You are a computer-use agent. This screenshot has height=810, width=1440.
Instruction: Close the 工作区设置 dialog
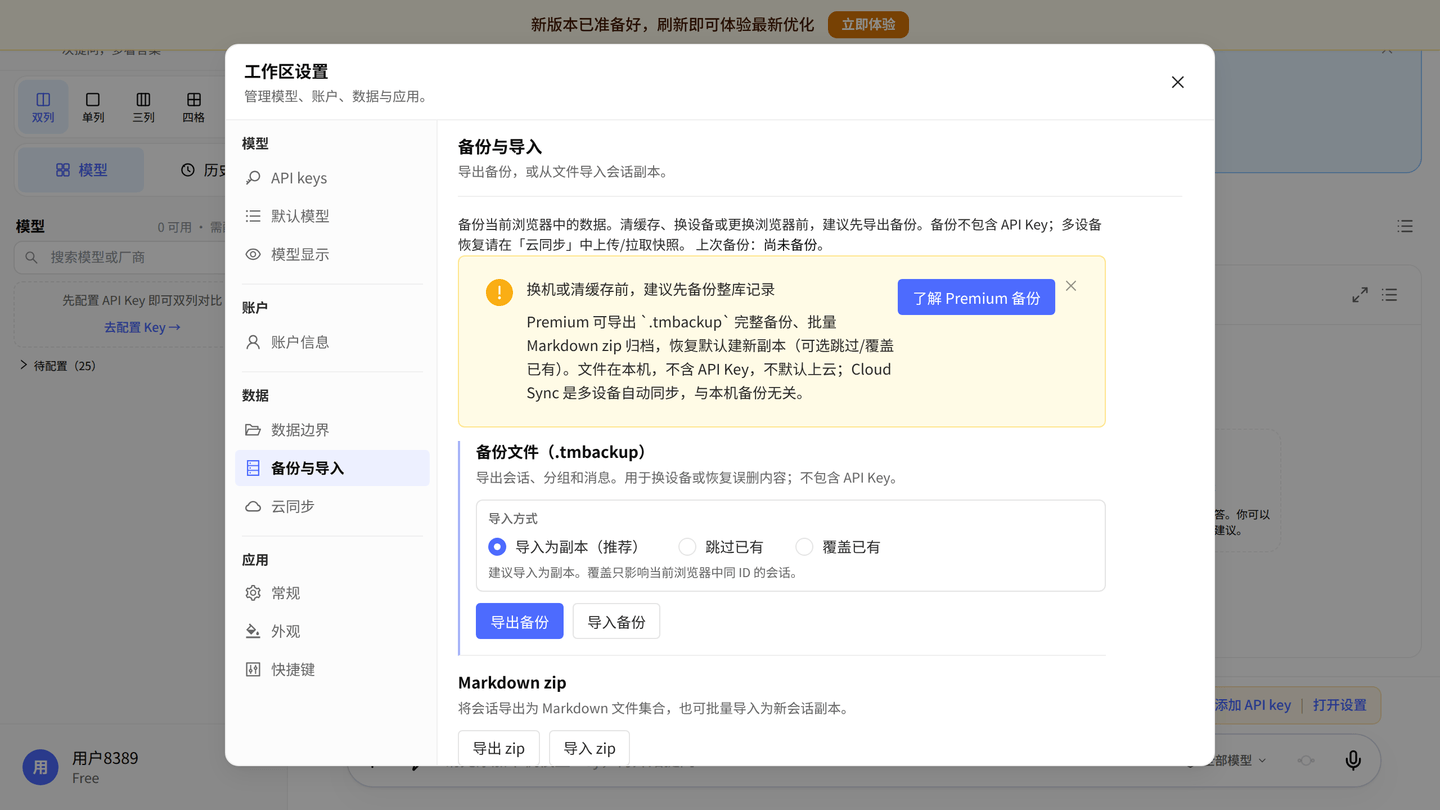[1178, 82]
